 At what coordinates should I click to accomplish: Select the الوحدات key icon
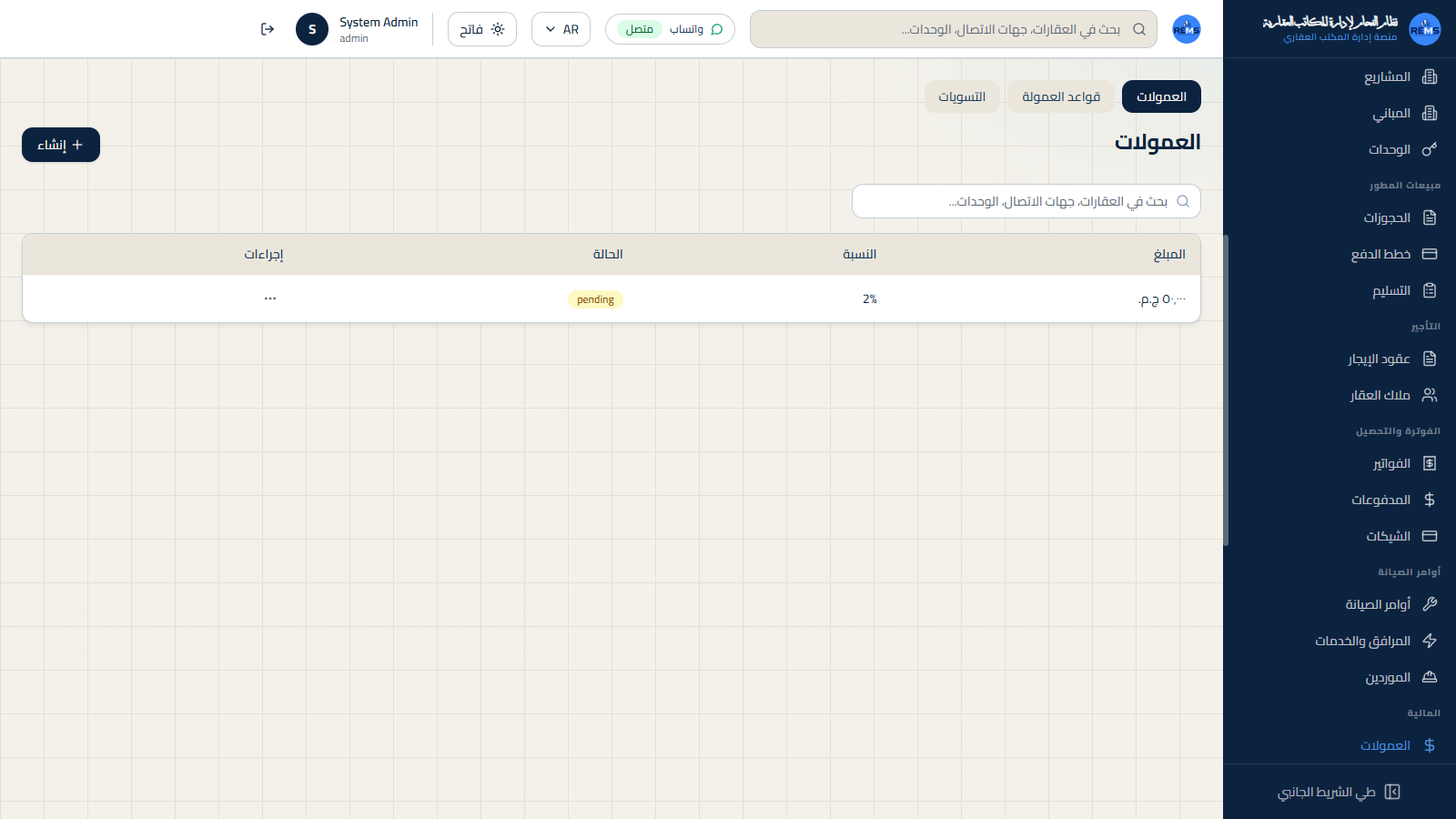point(1430,149)
